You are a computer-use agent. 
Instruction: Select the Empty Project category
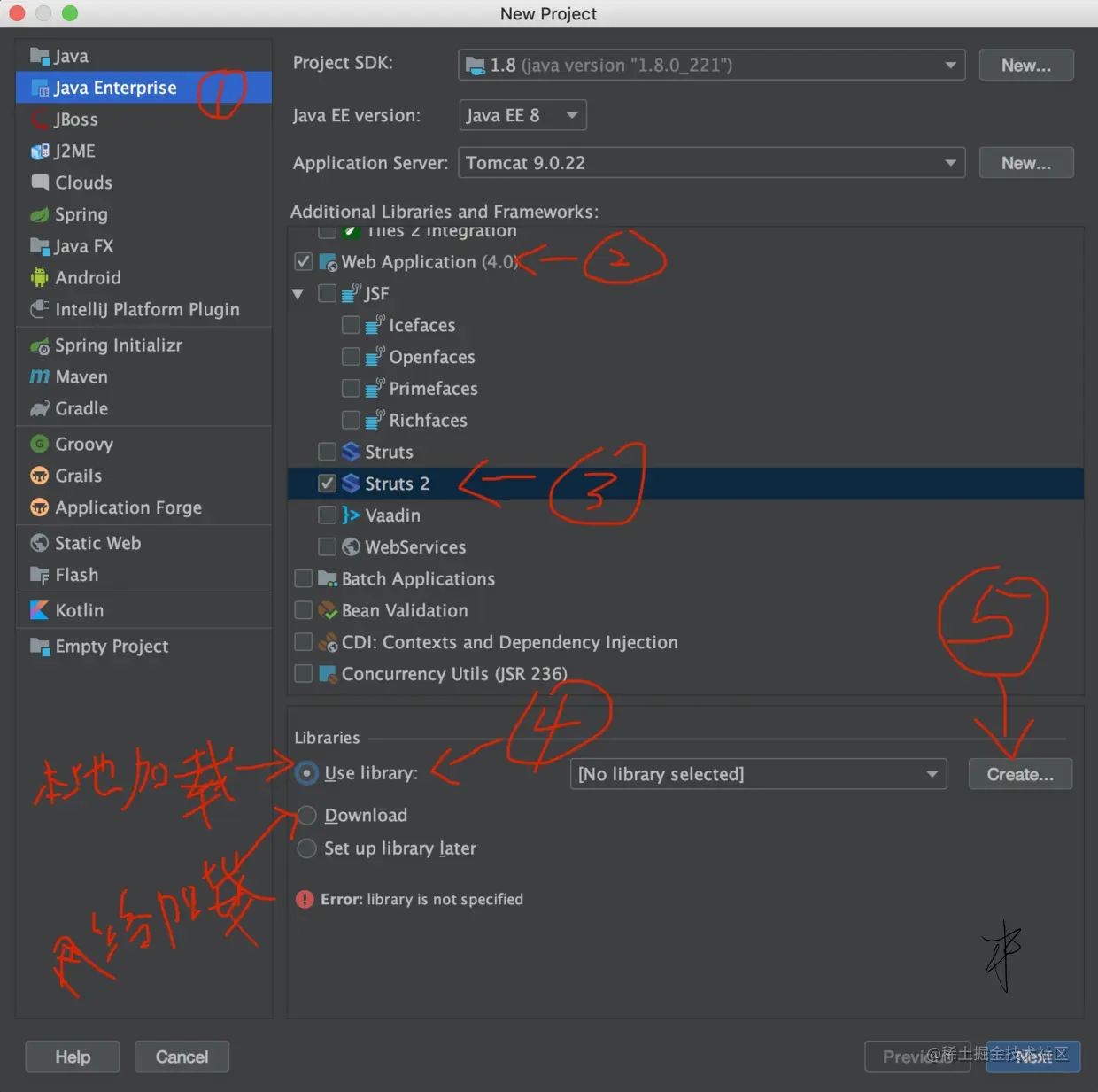tap(143, 647)
